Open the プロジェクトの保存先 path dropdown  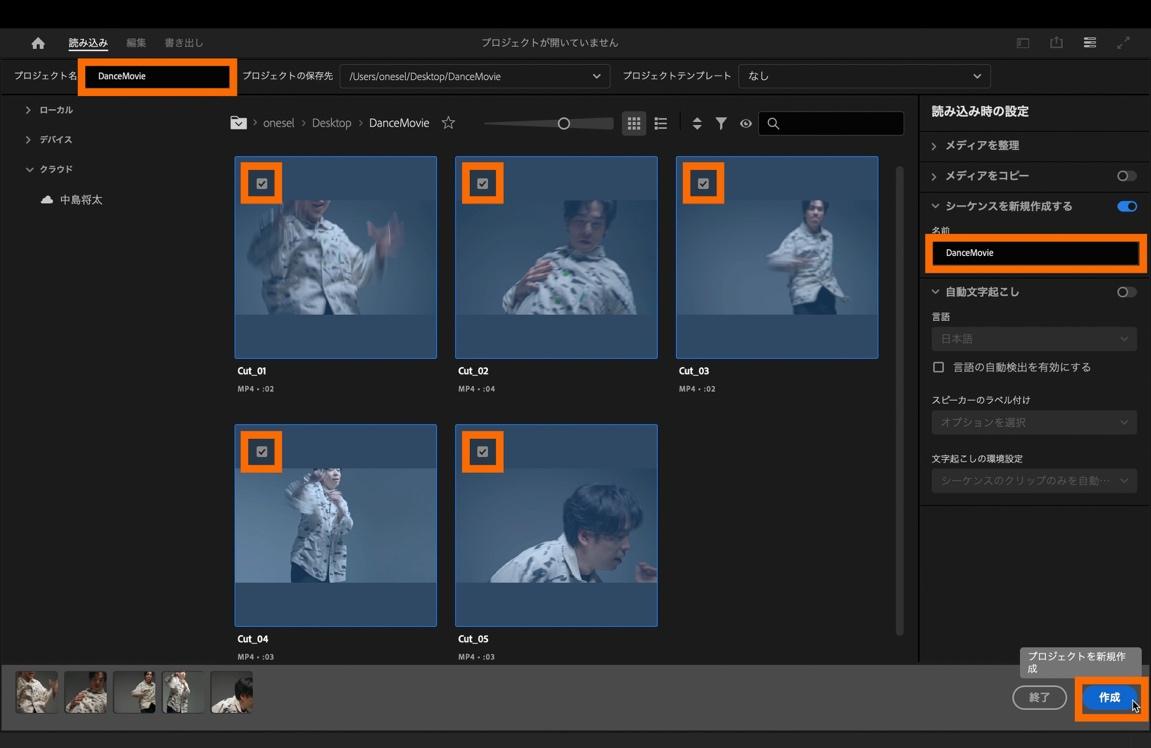pyautogui.click(x=474, y=76)
